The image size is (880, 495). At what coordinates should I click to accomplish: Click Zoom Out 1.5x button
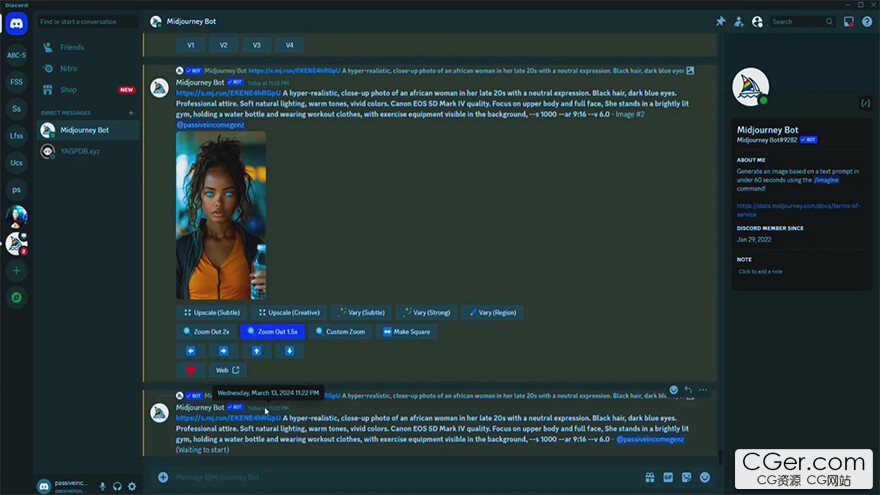click(273, 332)
